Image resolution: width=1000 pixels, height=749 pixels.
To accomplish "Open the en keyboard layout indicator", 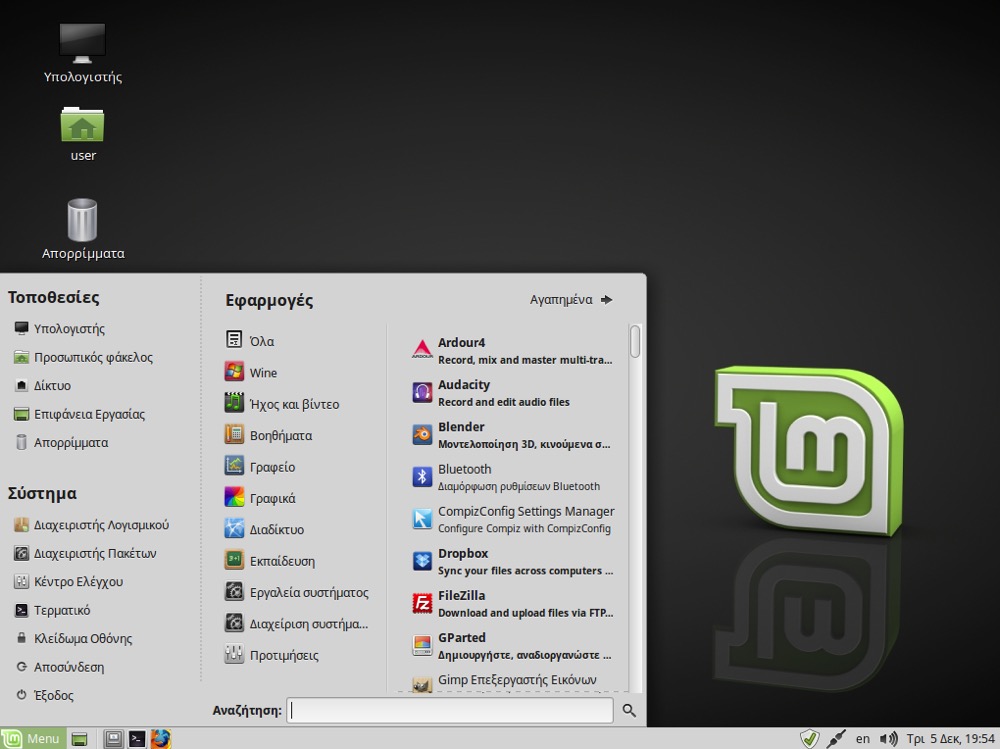I will (x=862, y=739).
